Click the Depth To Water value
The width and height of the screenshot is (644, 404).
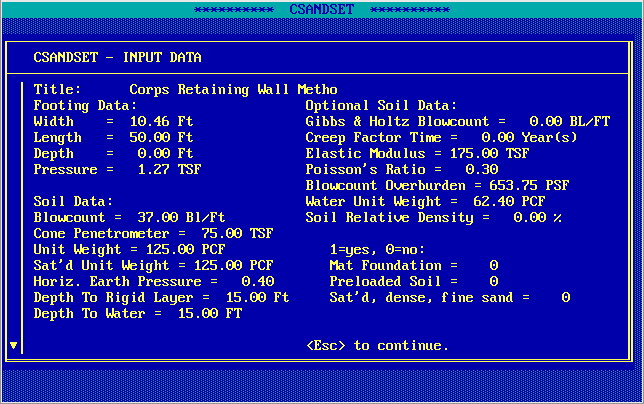(173, 313)
